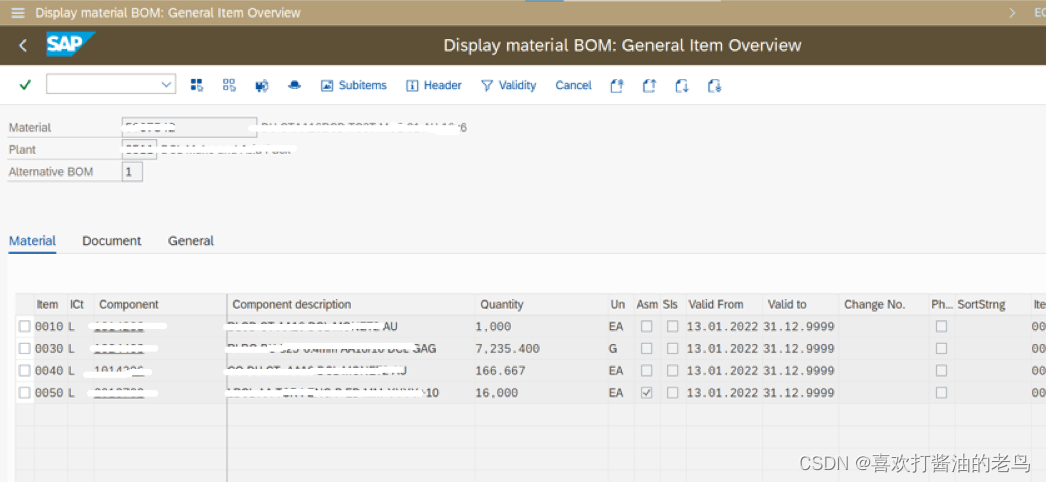1046x482 pixels.
Task: Click the Un column header
Action: pyautogui.click(x=620, y=304)
